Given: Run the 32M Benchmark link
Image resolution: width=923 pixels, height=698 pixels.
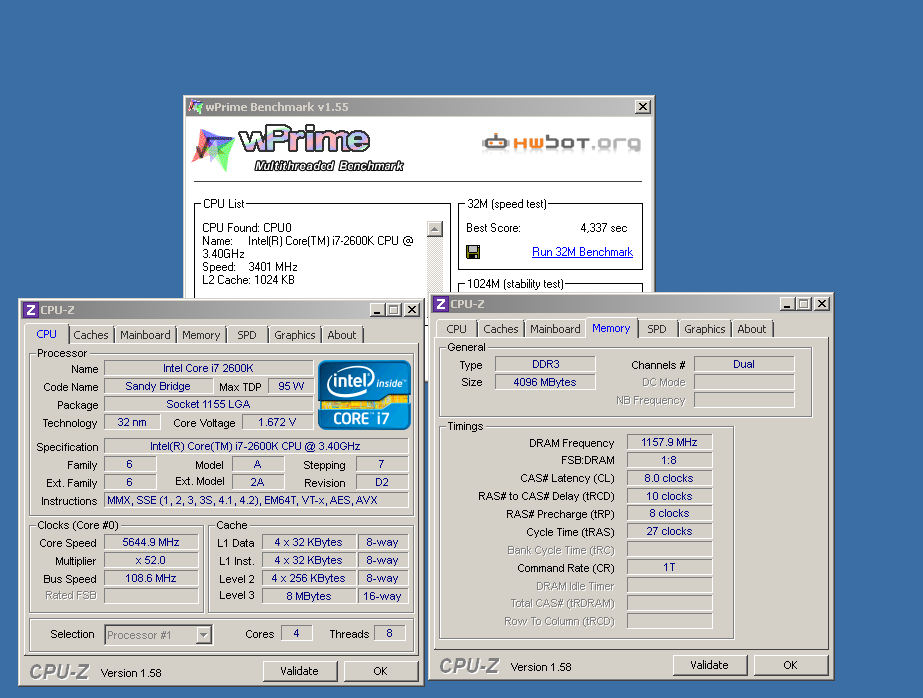Looking at the screenshot, I should (582, 252).
